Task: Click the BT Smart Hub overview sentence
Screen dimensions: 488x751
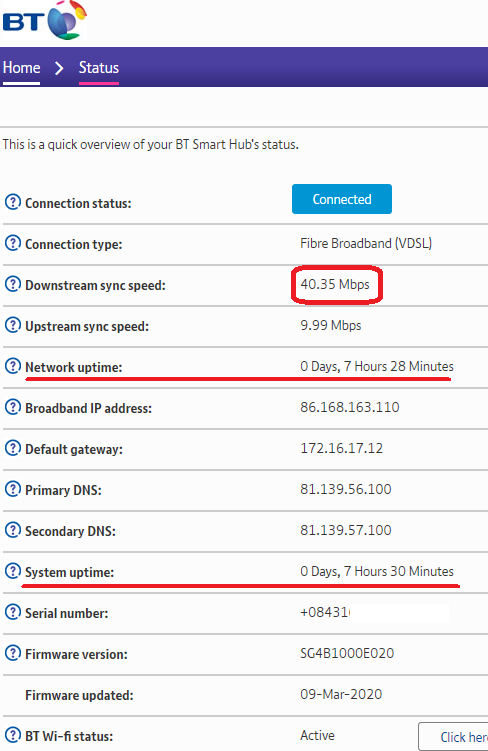Action: tap(150, 144)
